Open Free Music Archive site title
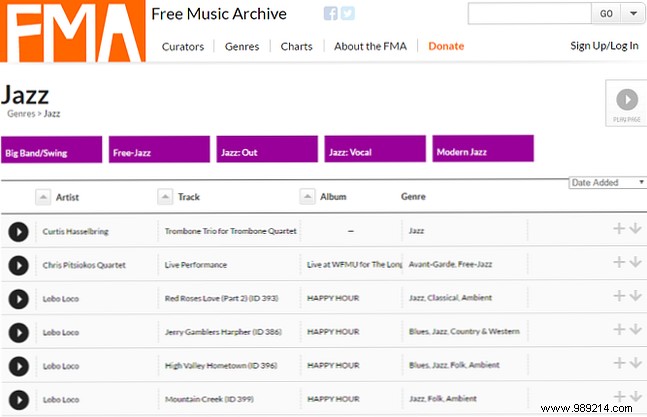This screenshot has width=647, height=417. 219,14
